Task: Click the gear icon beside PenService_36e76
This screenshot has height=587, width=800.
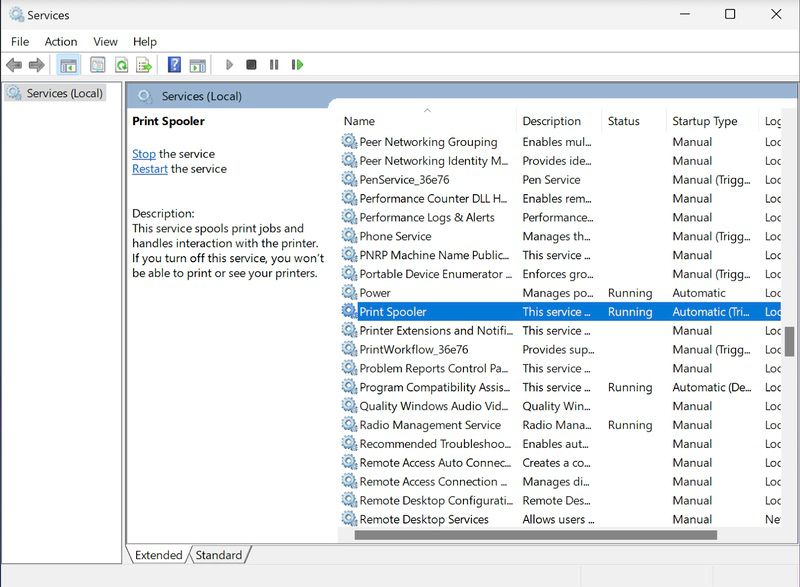Action: pos(349,179)
